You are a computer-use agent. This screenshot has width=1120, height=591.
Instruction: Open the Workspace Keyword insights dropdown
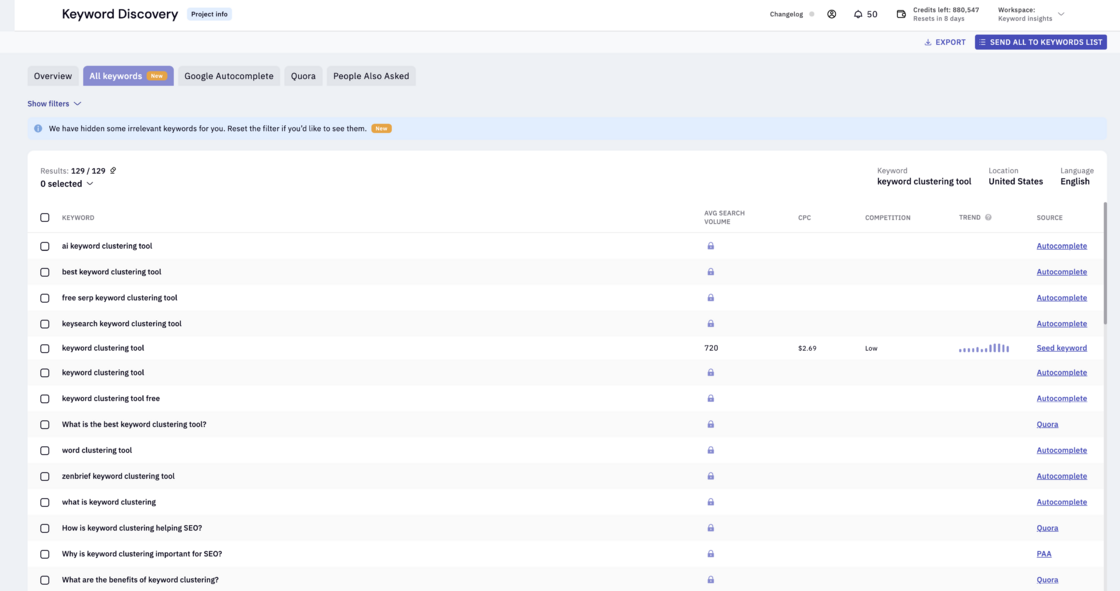pos(1031,14)
